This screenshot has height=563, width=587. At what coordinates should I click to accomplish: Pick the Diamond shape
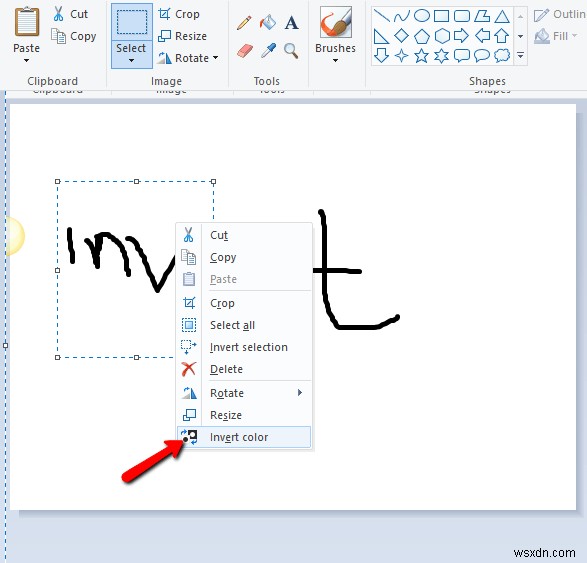[x=401, y=36]
